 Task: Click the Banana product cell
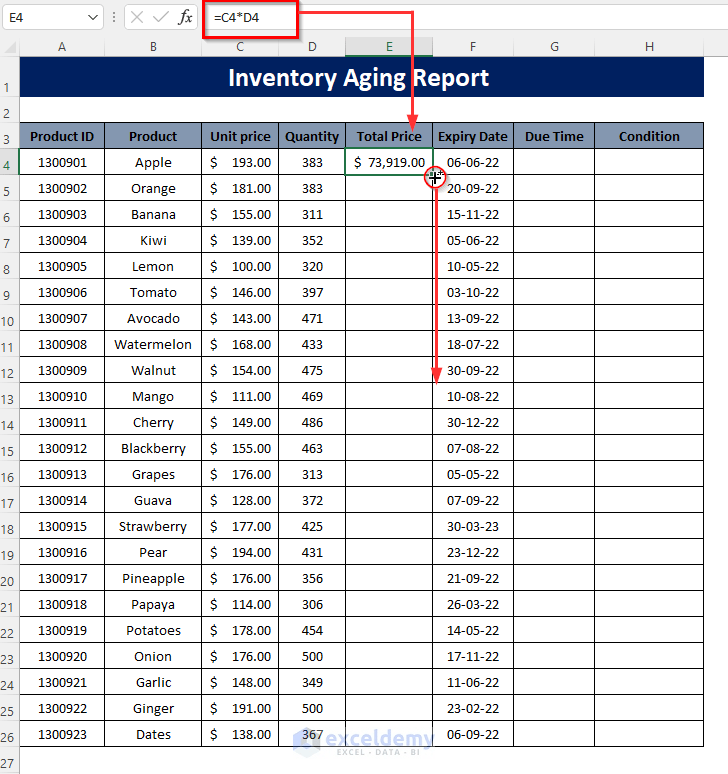(153, 214)
